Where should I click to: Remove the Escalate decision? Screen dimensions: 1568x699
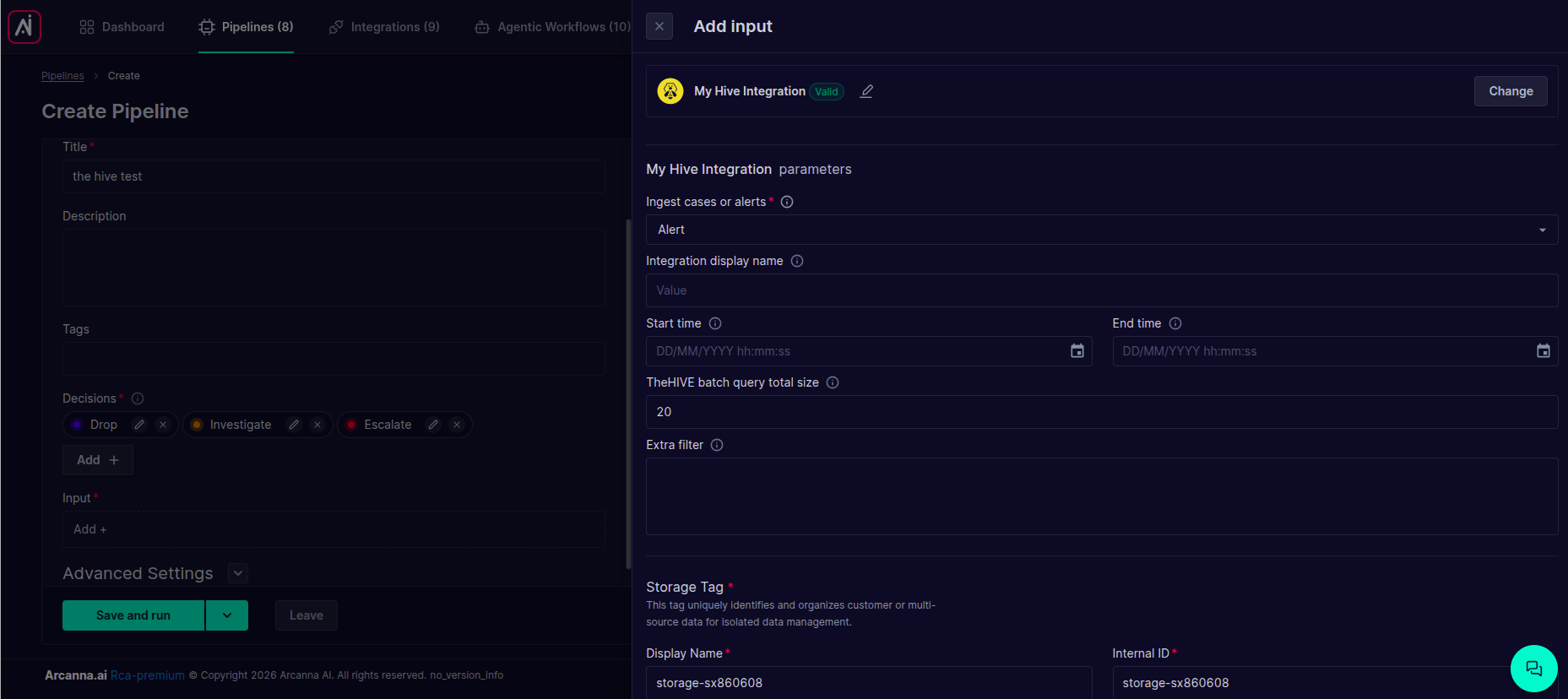(457, 425)
